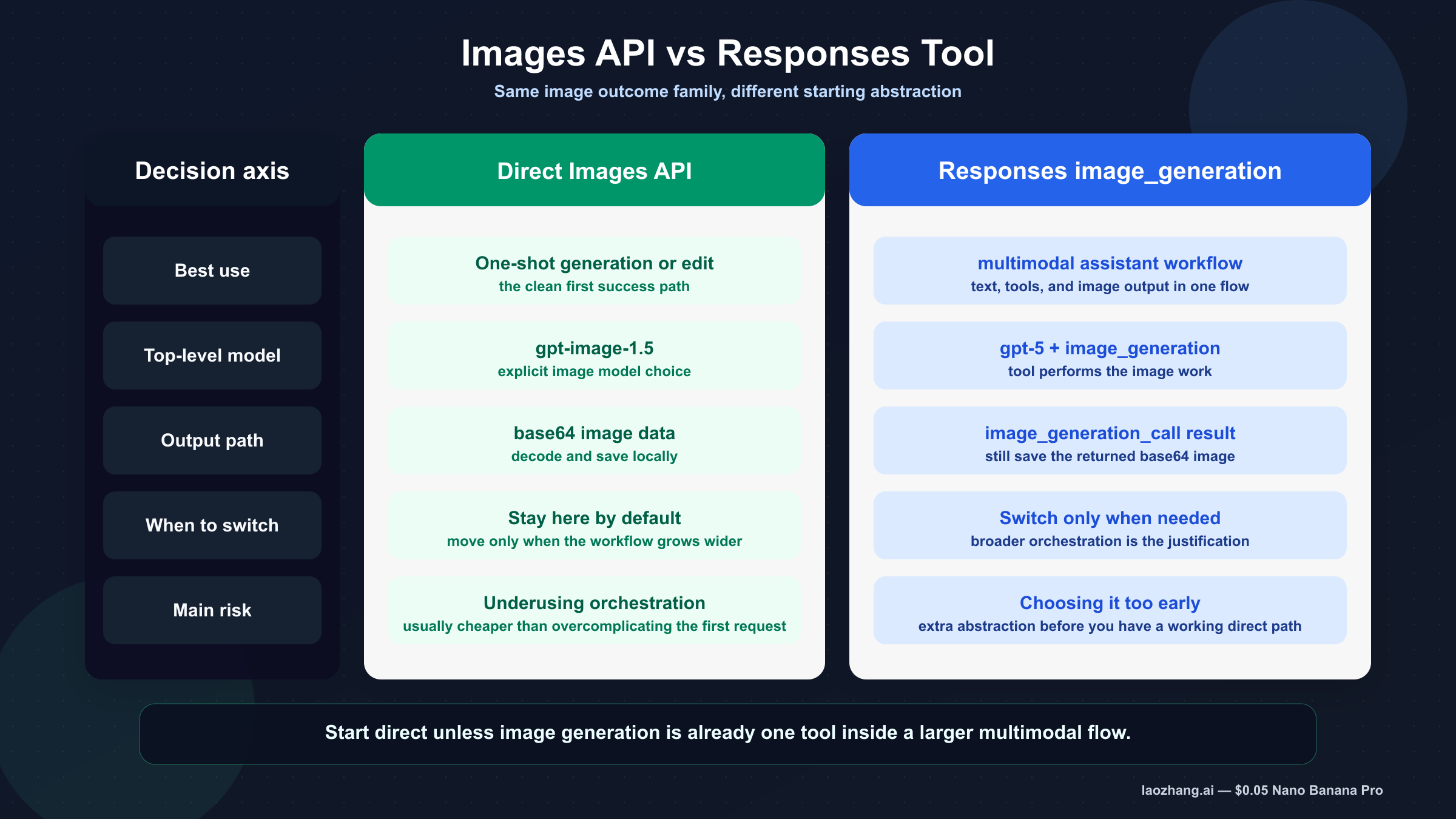Click the Direct Images API header
The width and height of the screenshot is (1456, 819).
[595, 170]
